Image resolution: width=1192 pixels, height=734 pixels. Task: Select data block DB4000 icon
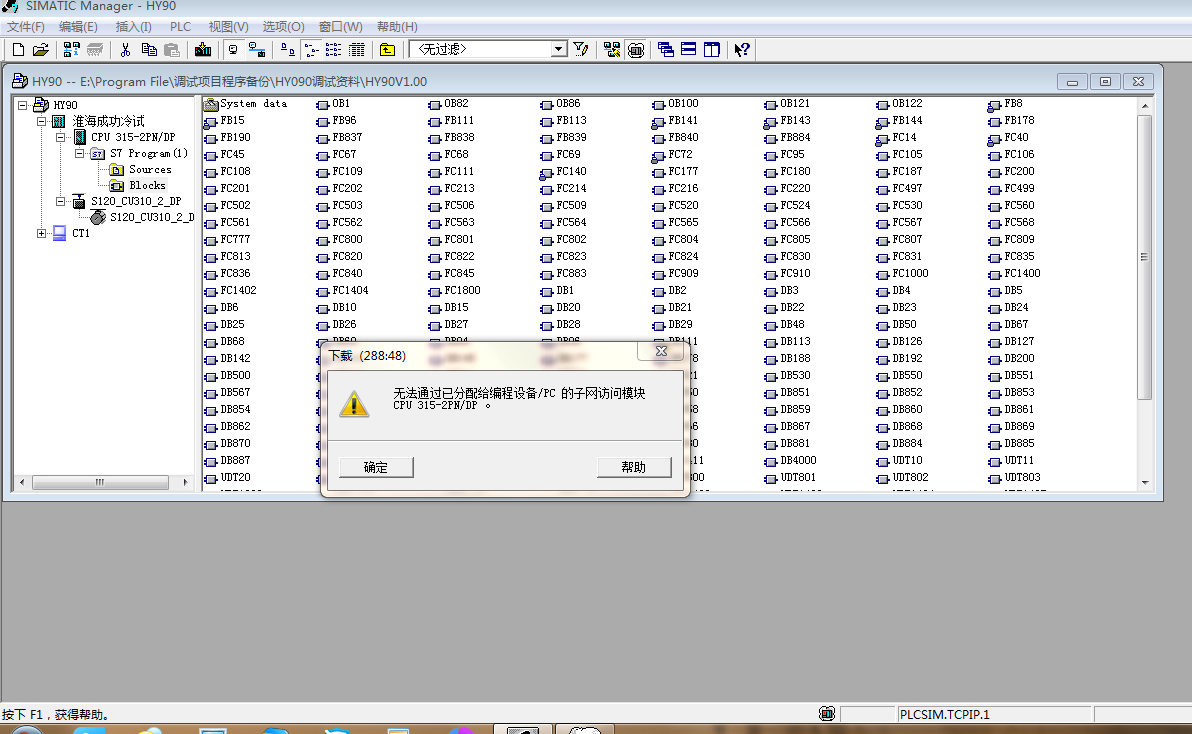pyautogui.click(x=771, y=461)
